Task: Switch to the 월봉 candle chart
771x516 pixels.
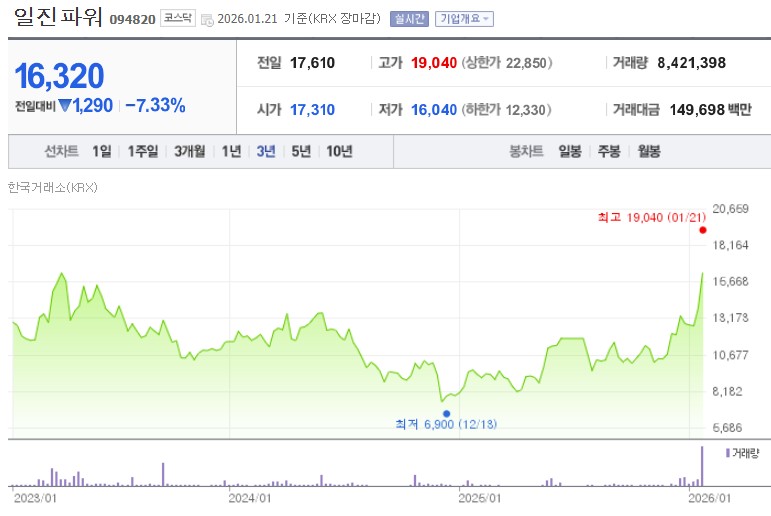Action: pos(649,151)
